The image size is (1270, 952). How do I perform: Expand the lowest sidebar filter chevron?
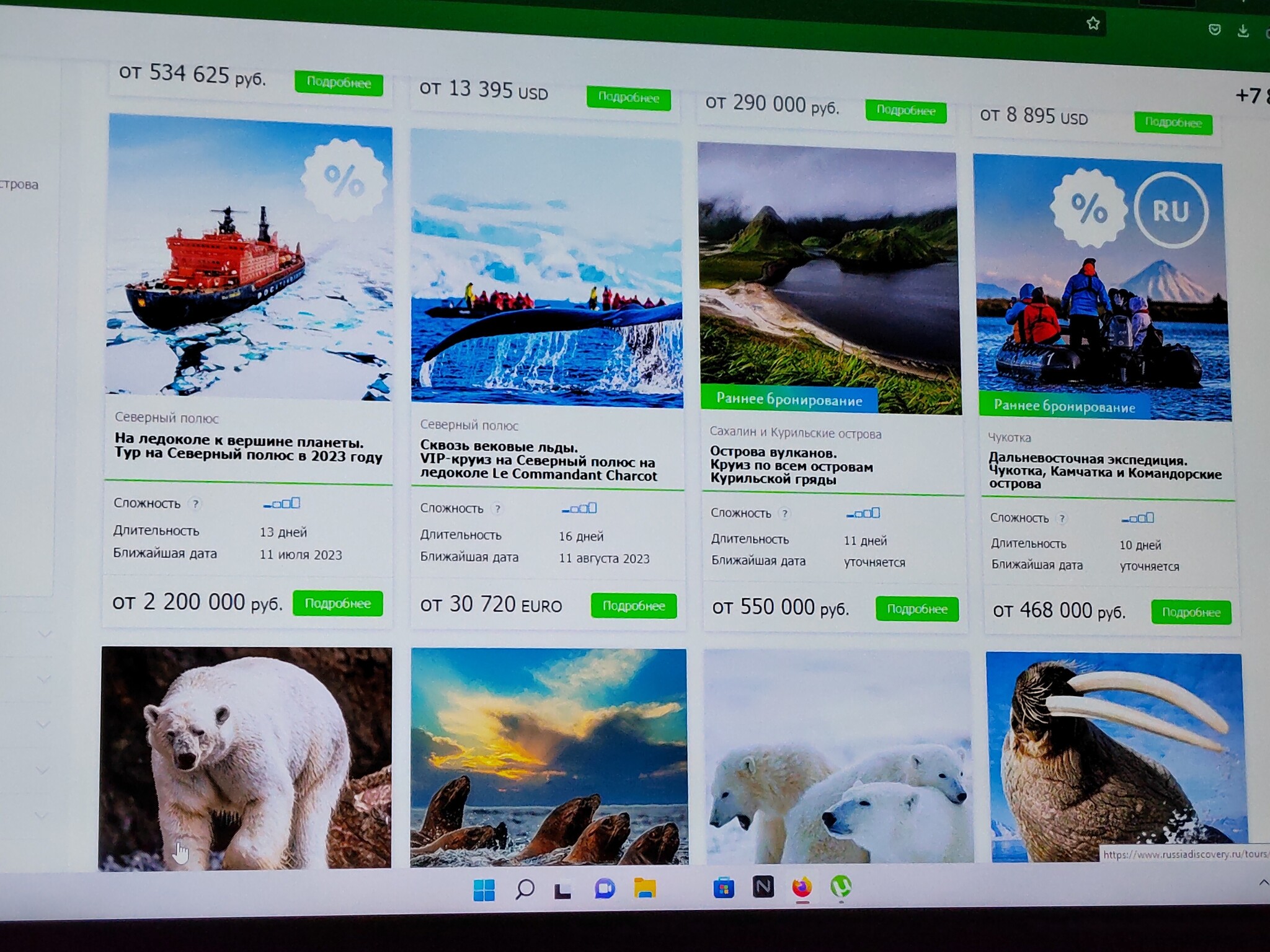tap(41, 816)
